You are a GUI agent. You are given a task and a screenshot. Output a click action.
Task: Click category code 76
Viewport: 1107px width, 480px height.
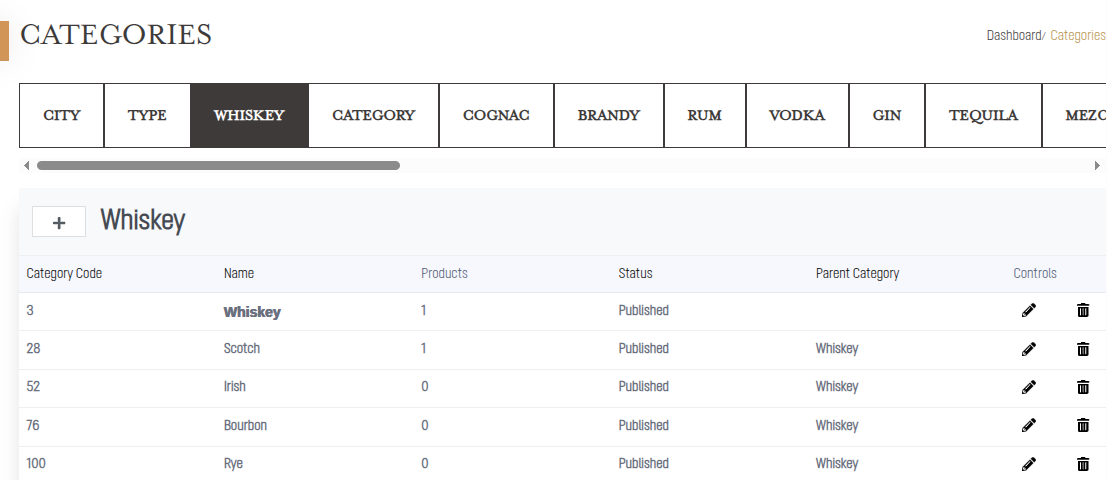click(x=32, y=426)
